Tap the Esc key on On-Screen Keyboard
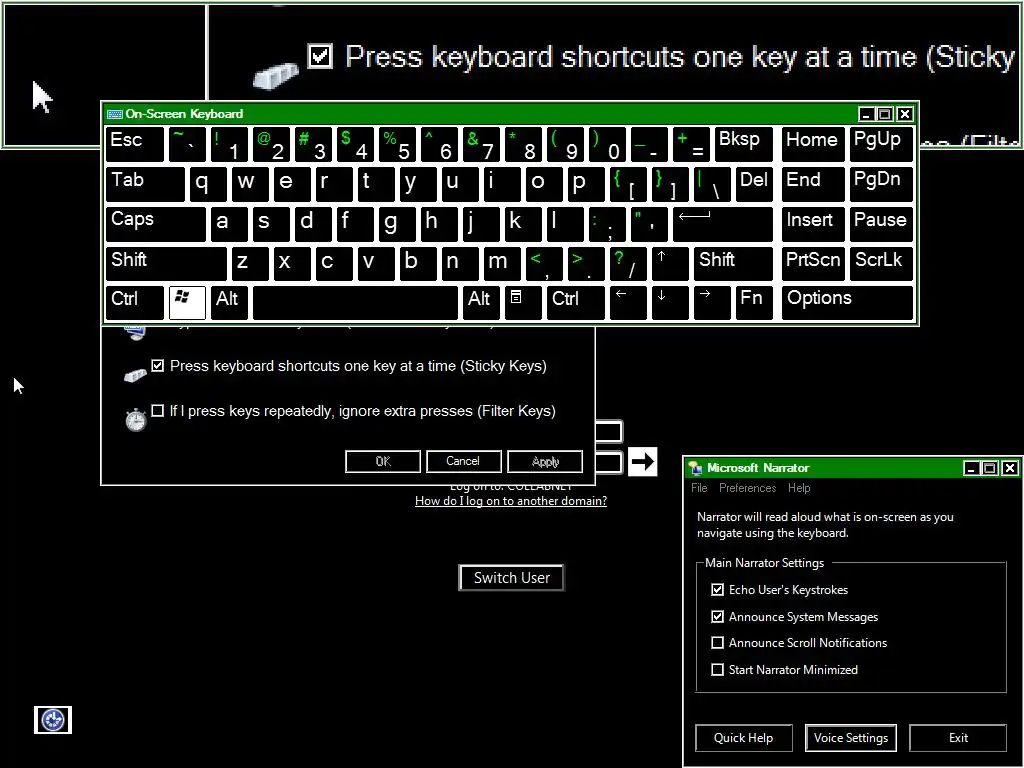 point(135,144)
